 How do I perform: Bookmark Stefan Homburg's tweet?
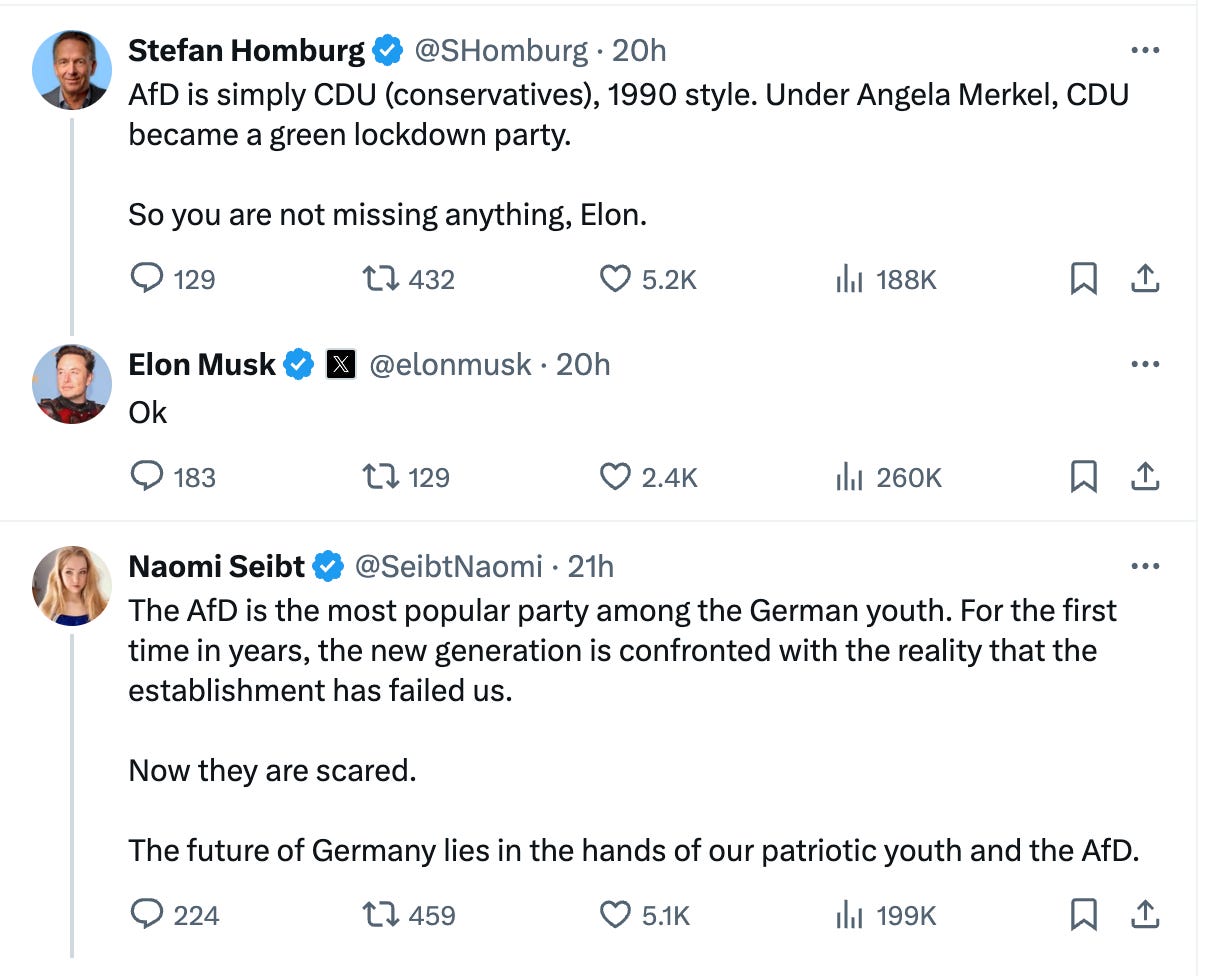click(1083, 279)
